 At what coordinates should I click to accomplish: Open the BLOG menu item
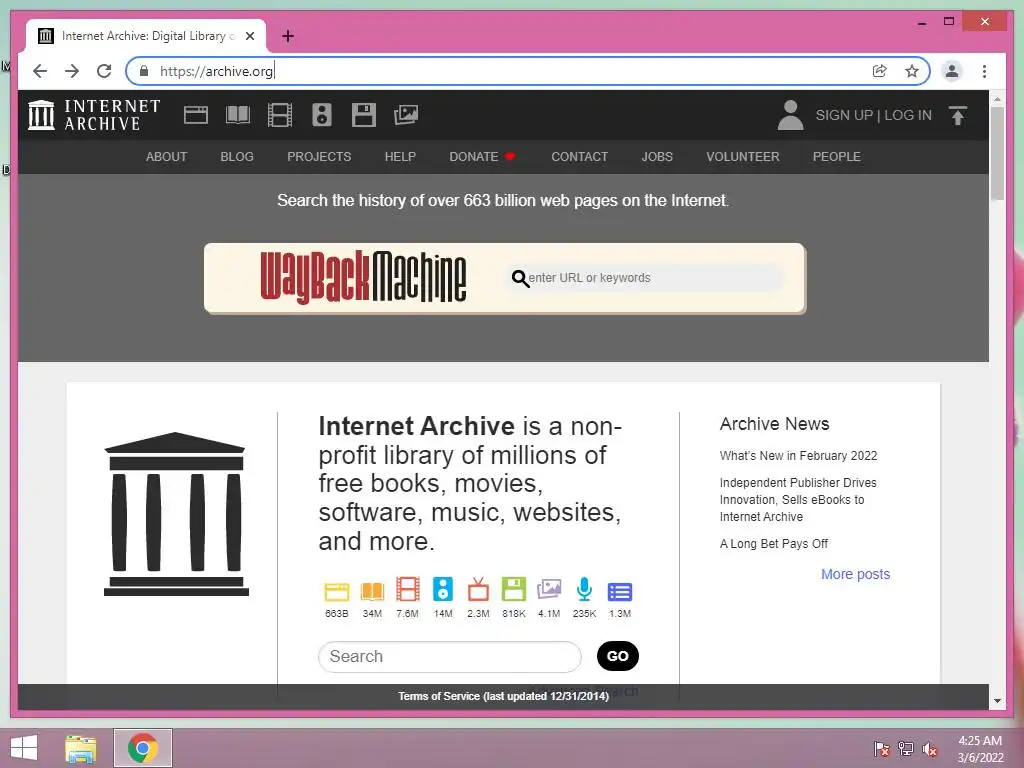(237, 157)
